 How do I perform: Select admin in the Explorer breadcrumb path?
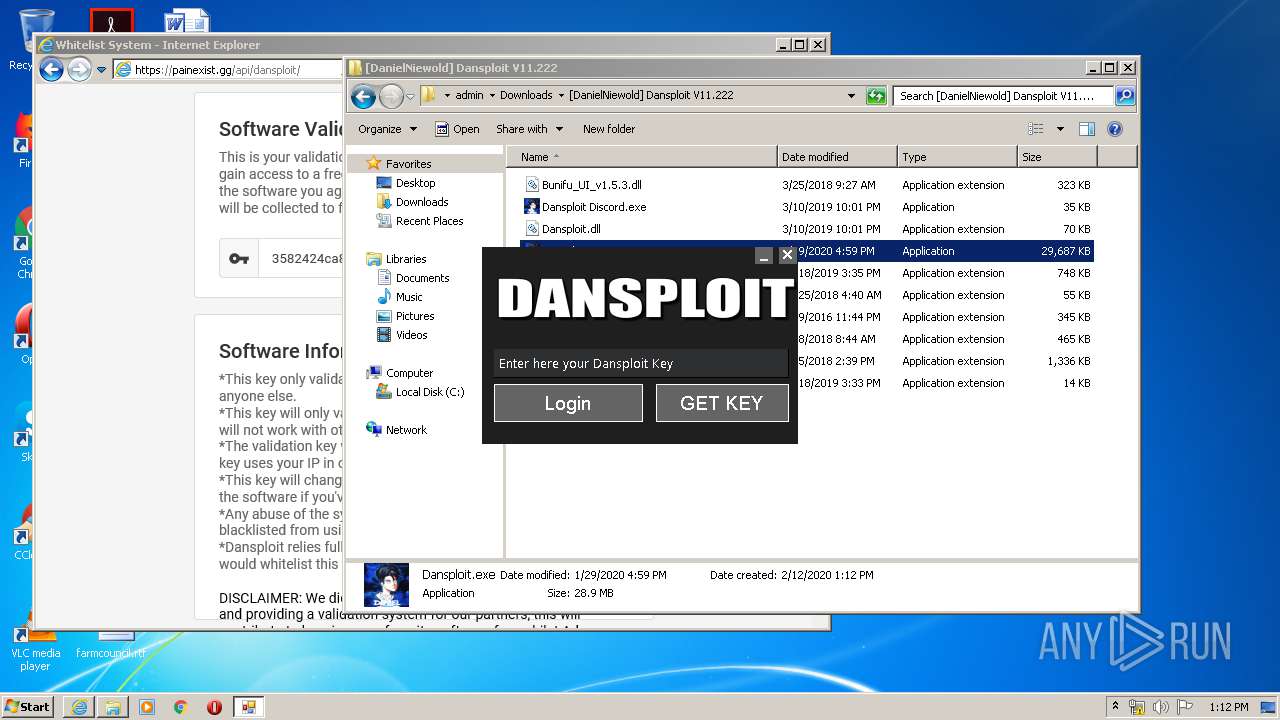pyautogui.click(x=469, y=95)
